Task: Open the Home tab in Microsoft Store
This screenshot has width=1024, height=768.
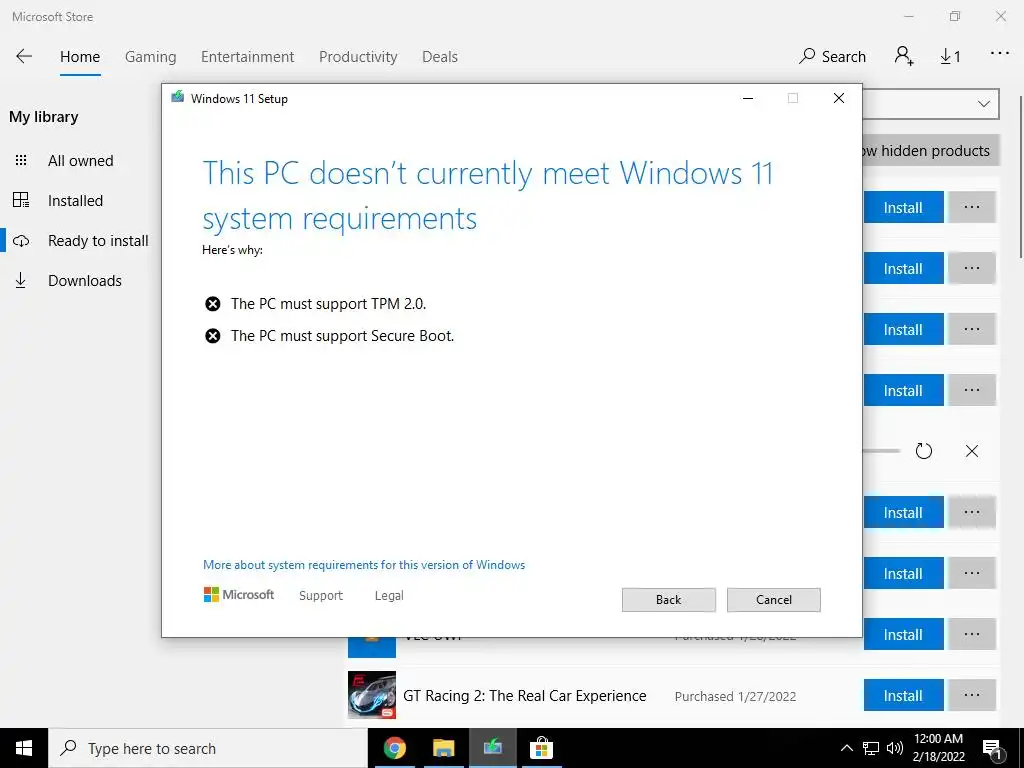Action: point(80,57)
